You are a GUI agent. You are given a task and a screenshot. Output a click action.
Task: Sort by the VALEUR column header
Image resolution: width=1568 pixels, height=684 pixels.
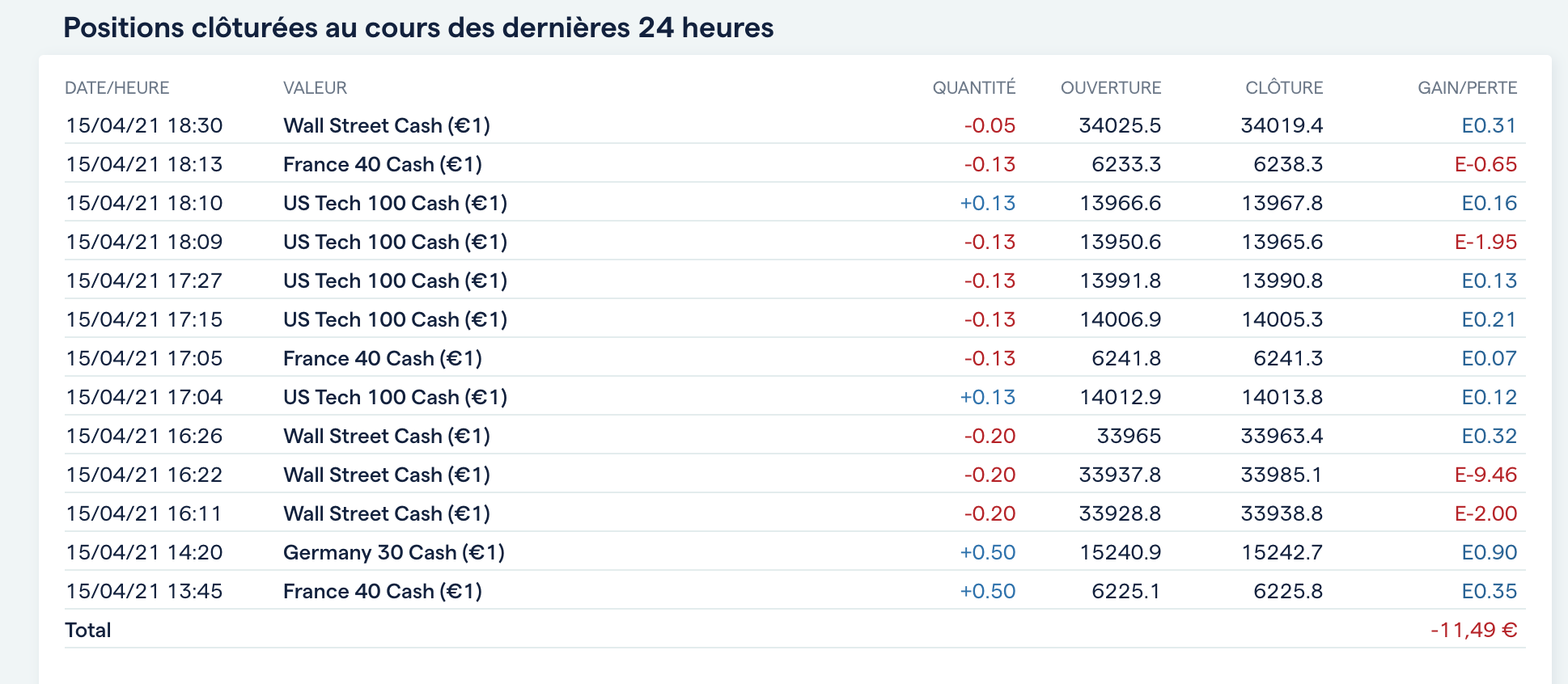pyautogui.click(x=315, y=88)
